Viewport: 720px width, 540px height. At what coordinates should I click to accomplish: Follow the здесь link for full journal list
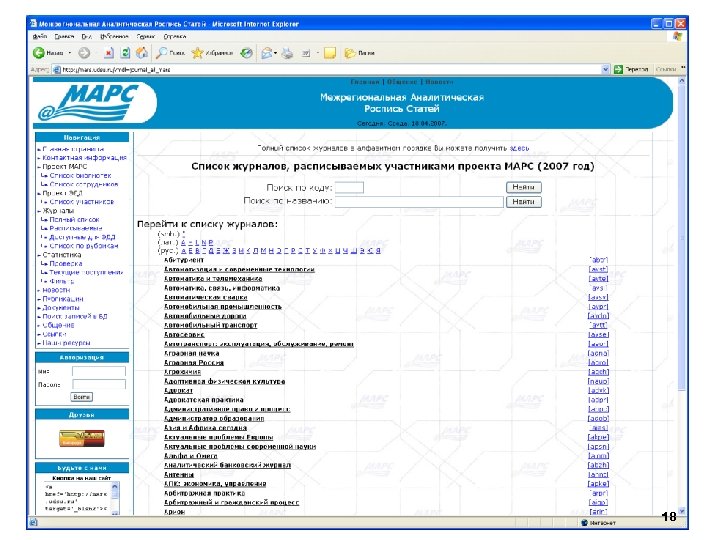click(x=519, y=148)
